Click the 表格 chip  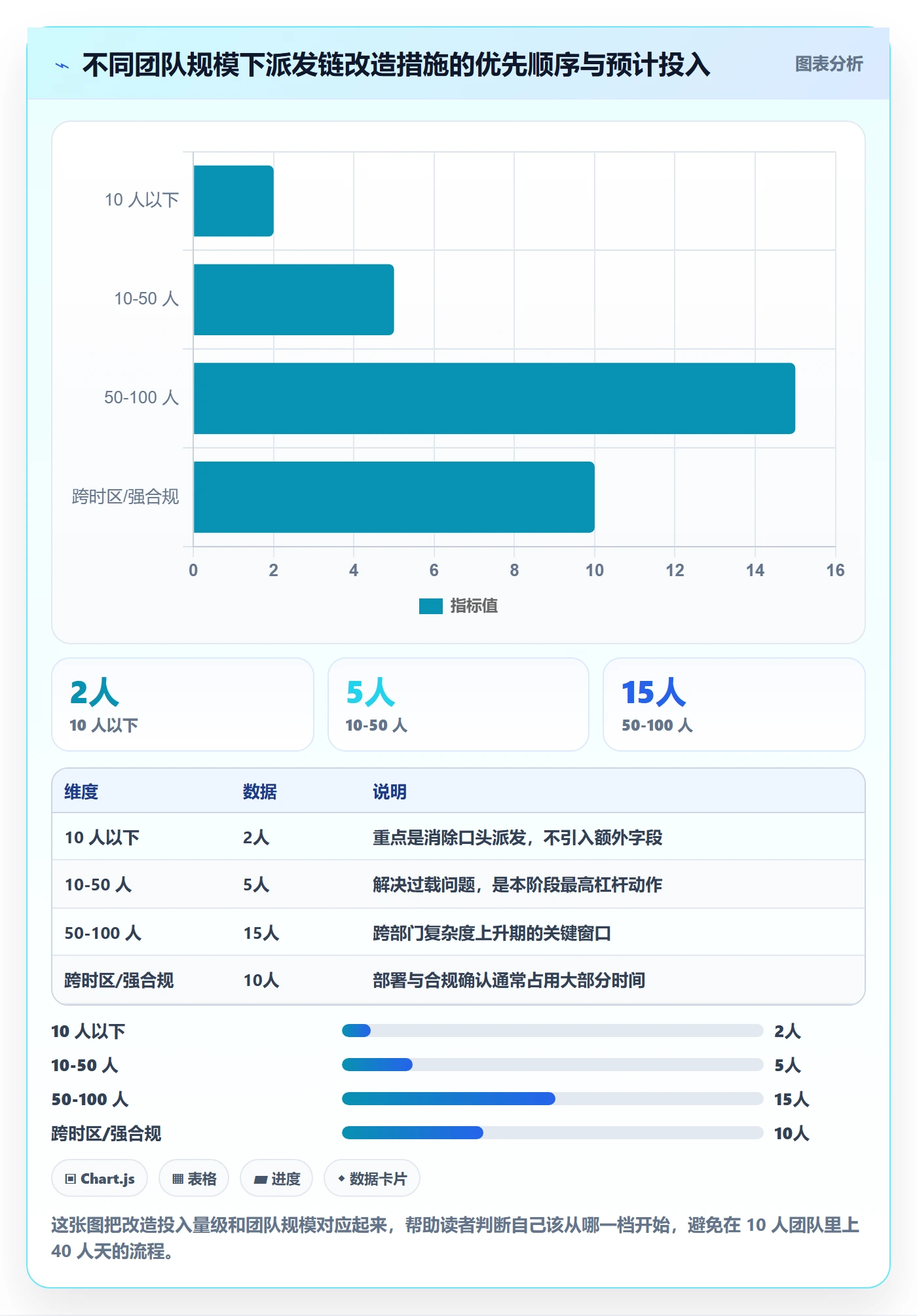tap(194, 1179)
